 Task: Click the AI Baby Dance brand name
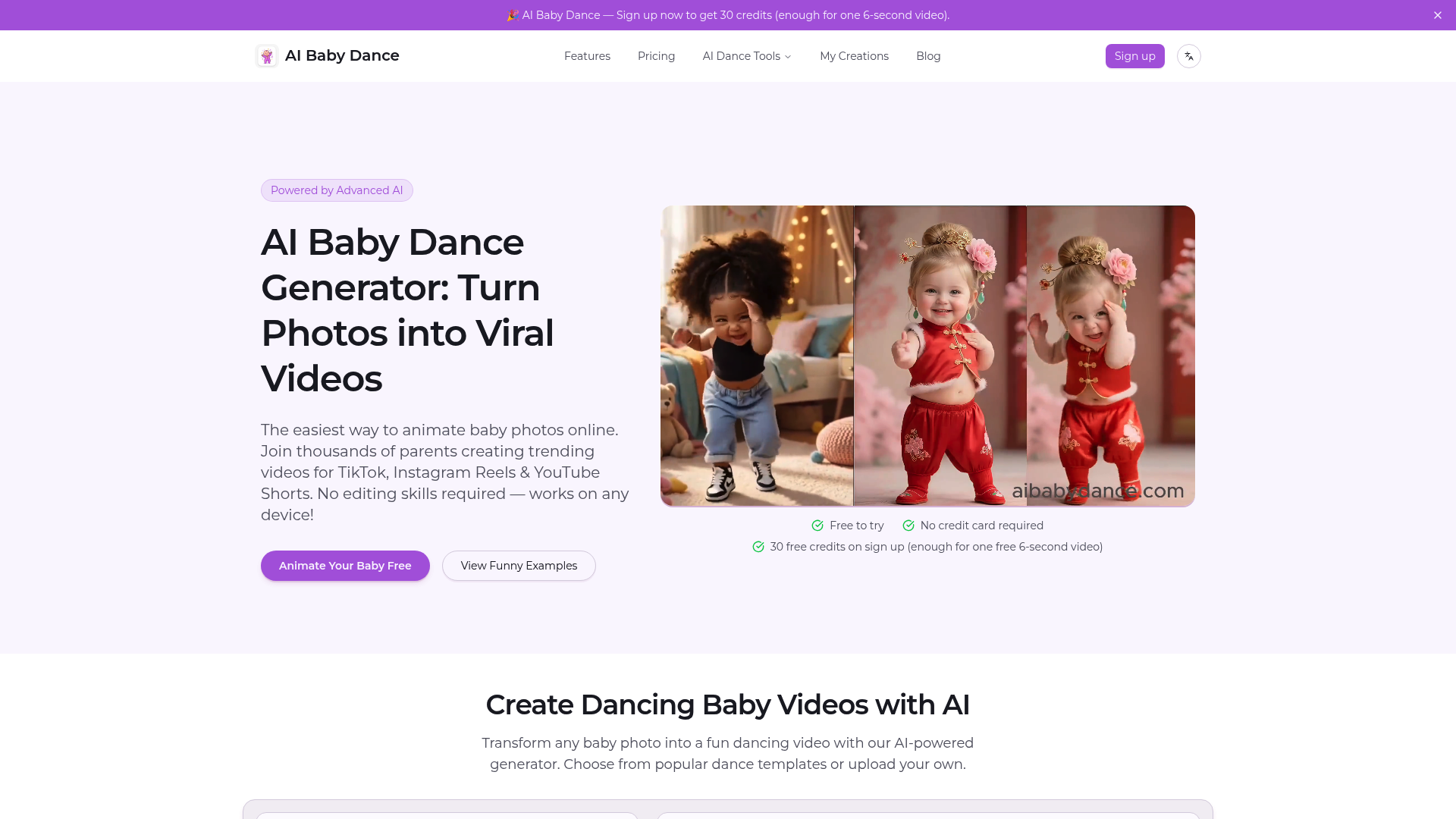[342, 55]
